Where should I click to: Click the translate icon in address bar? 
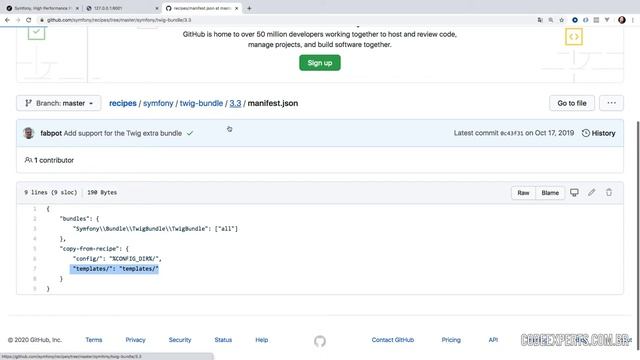(x=540, y=20)
